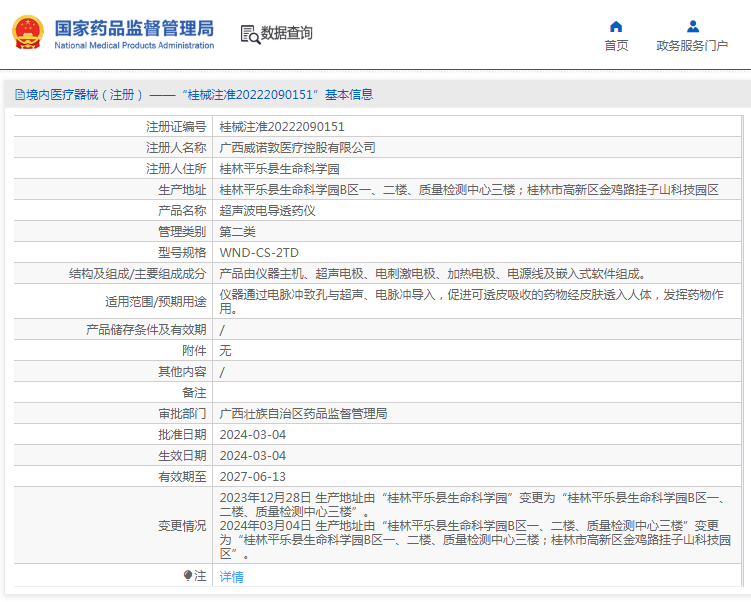751x602 pixels.
Task: Click the 注册人名称 label
Action: (176, 148)
